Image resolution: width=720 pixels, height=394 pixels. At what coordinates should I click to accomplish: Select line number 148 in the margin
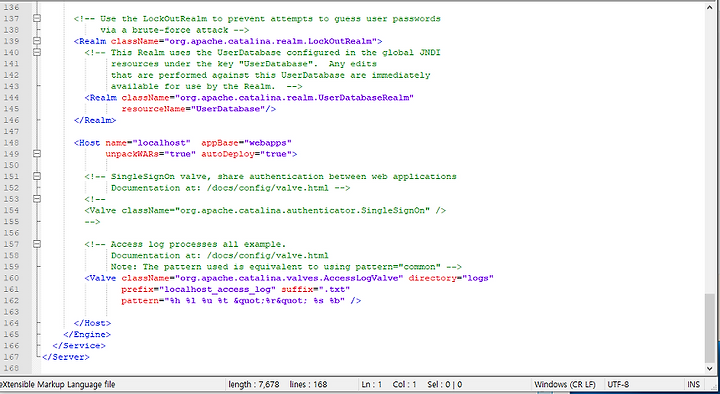tap(11, 142)
